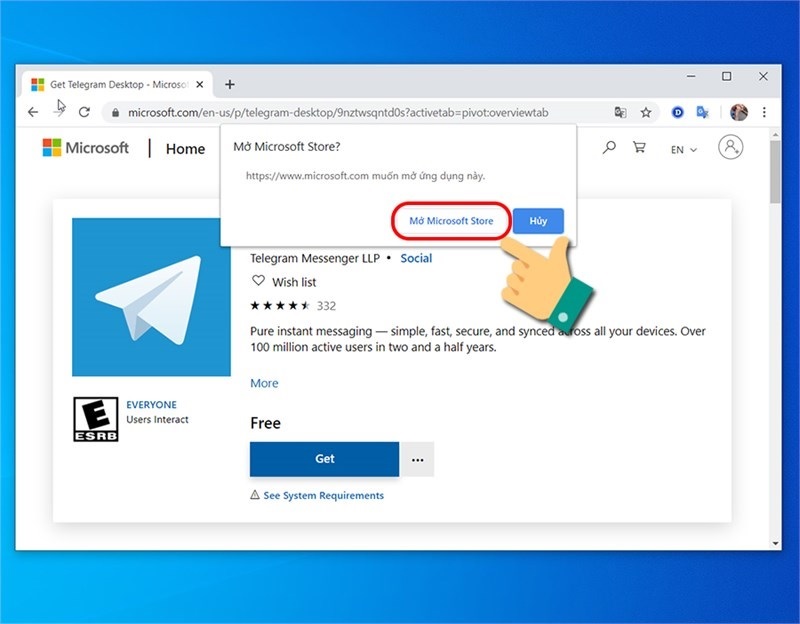View site security via the lock icon
800x624 pixels.
pos(118,113)
